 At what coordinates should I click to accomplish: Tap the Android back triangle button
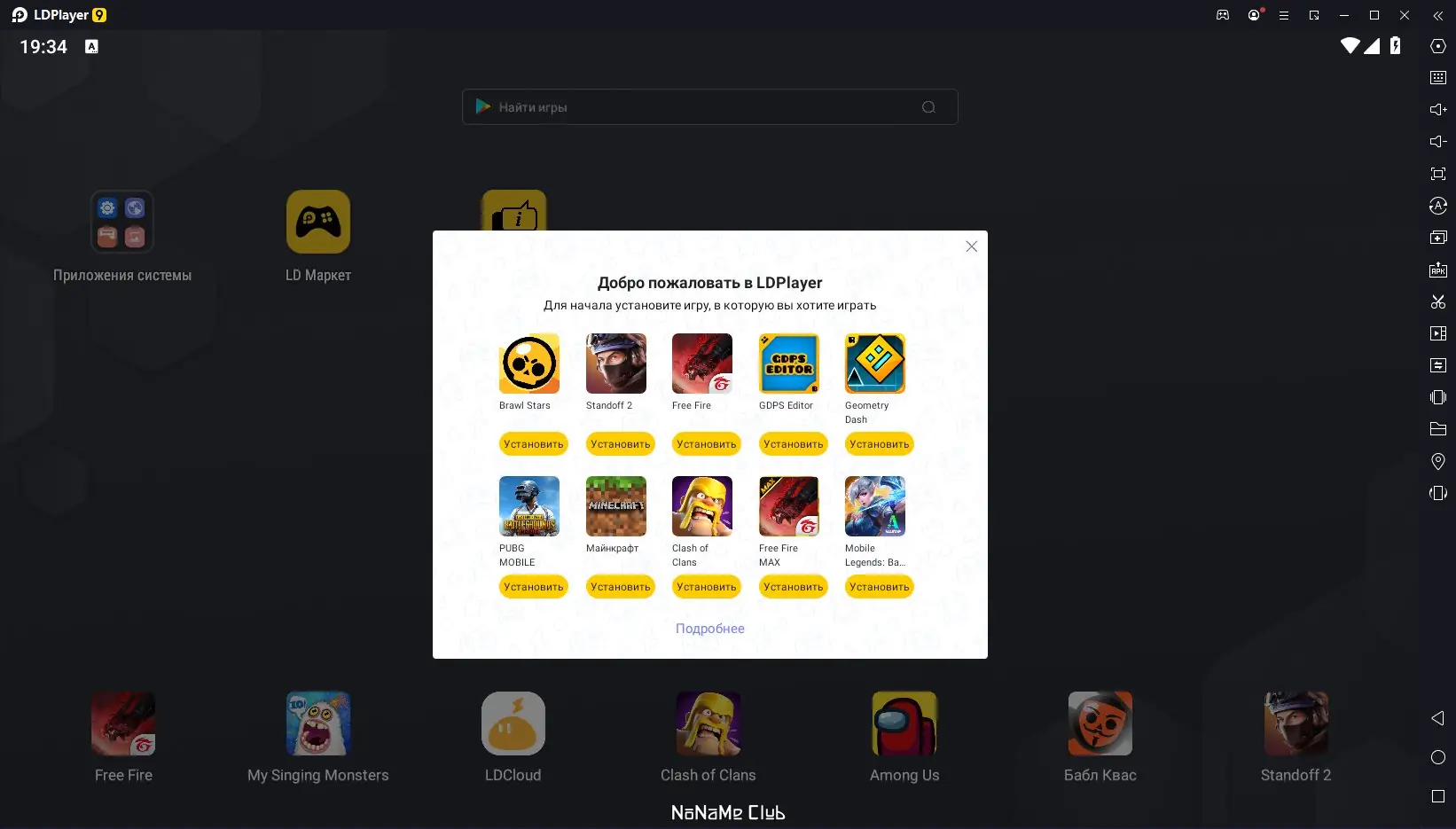coord(1438,718)
